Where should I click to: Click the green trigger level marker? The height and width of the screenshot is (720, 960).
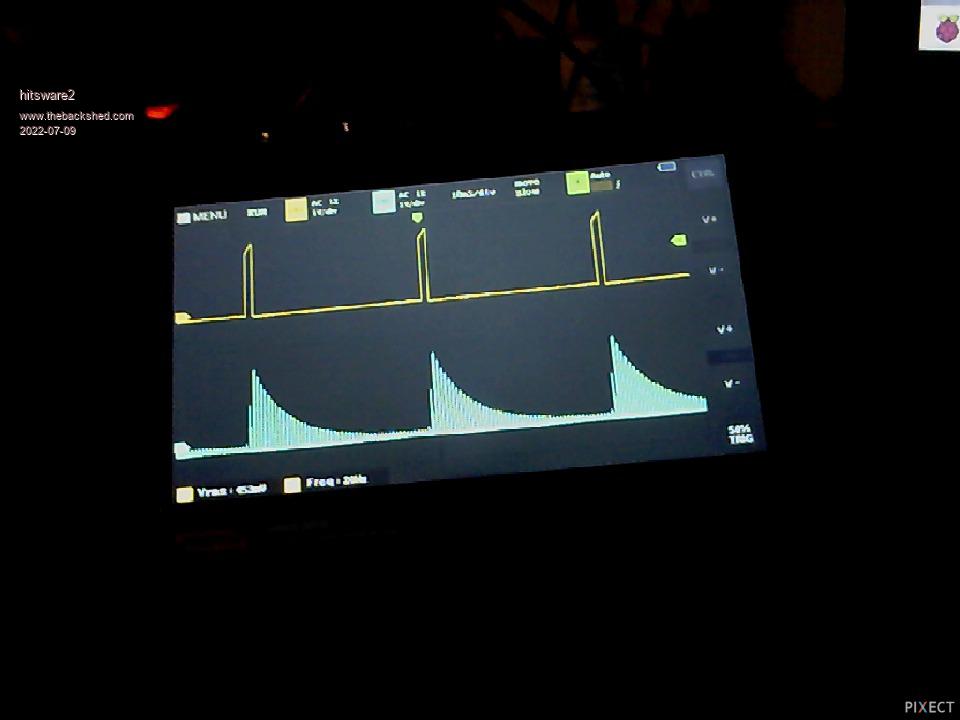(x=679, y=240)
